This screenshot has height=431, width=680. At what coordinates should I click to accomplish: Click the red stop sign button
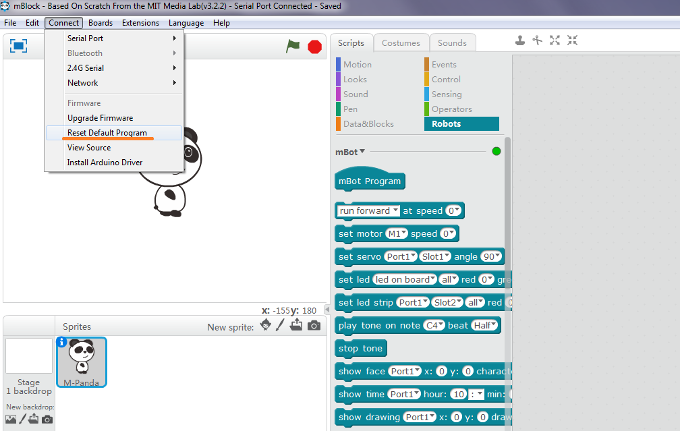point(315,46)
